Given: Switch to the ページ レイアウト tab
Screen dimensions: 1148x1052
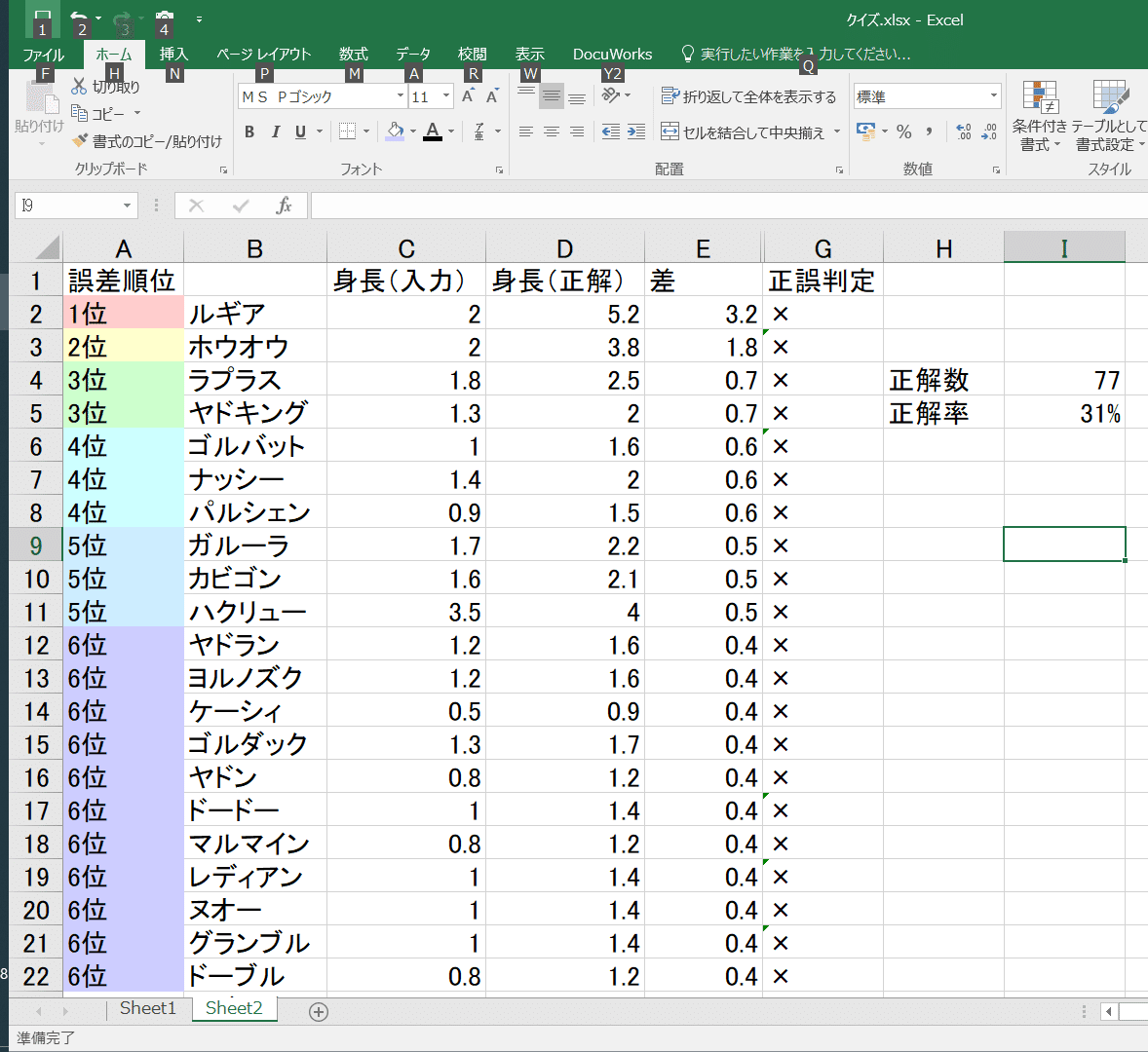Looking at the screenshot, I should [x=263, y=55].
